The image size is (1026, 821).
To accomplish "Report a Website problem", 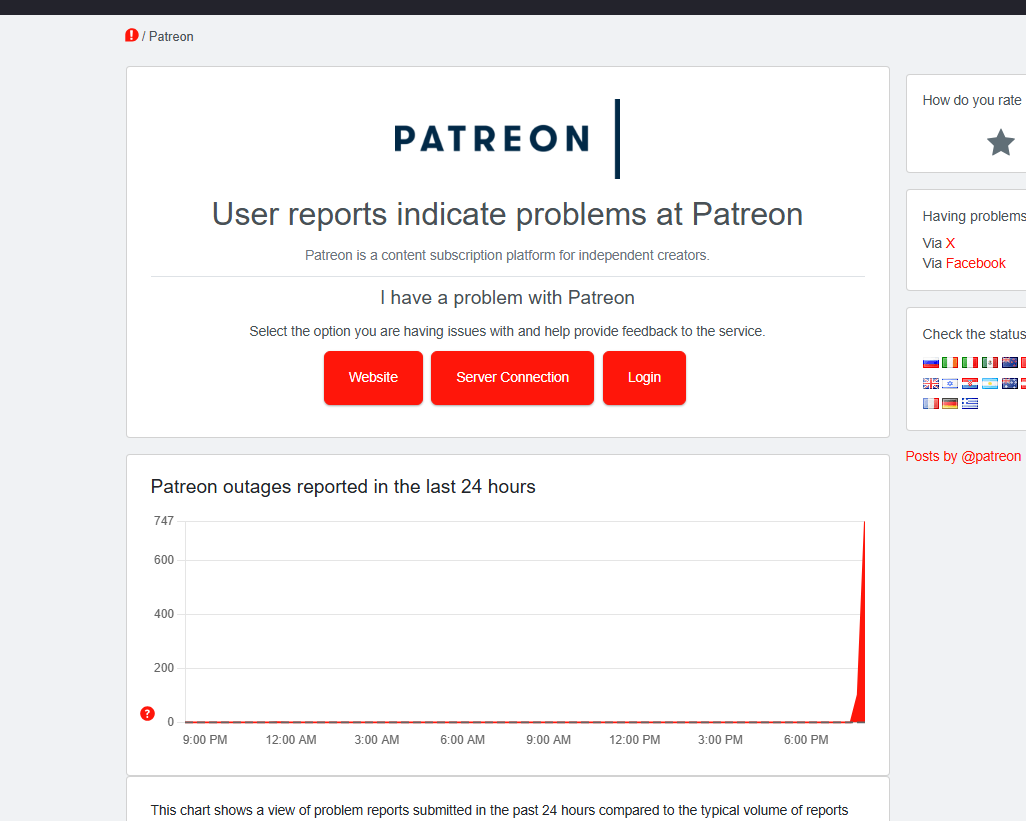I will point(373,377).
